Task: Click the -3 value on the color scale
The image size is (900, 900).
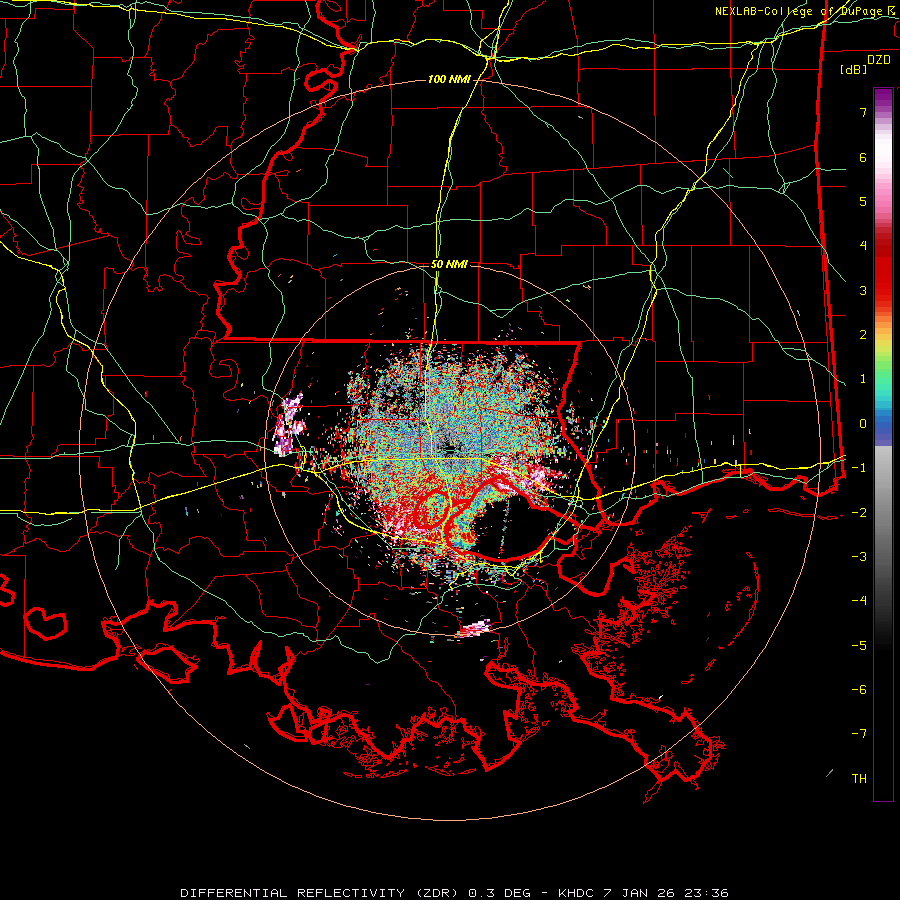Action: point(859,557)
